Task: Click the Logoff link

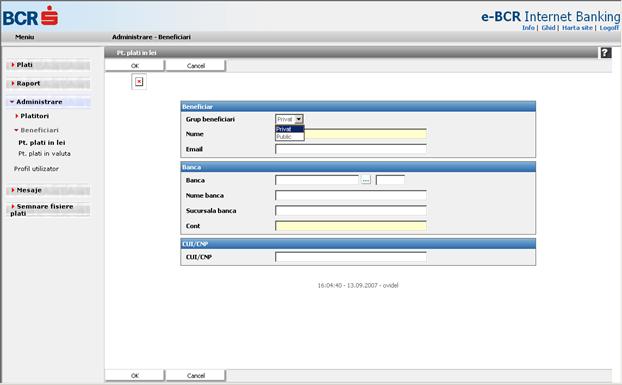Action: pos(609,28)
